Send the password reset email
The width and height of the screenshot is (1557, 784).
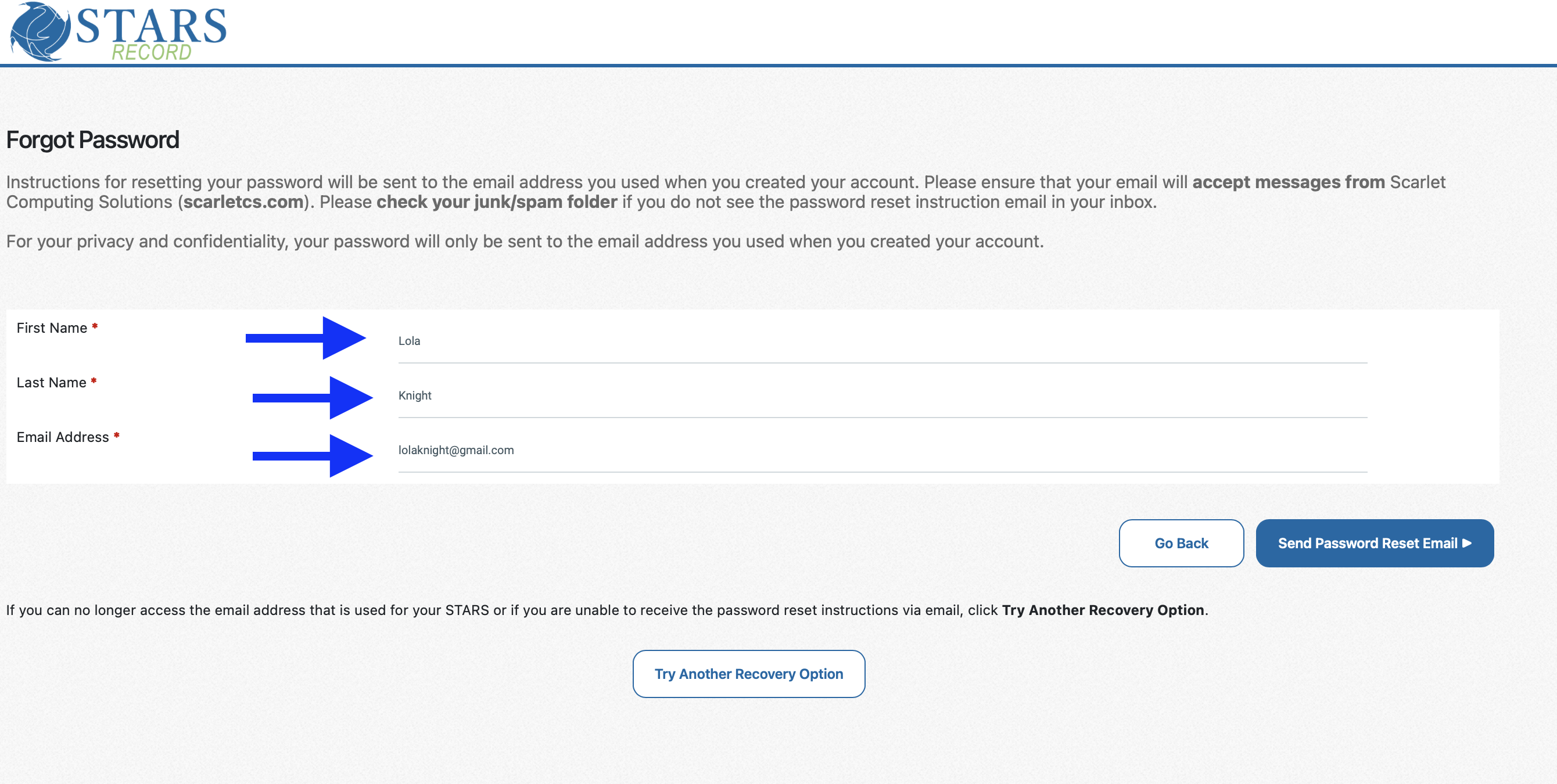click(1375, 543)
